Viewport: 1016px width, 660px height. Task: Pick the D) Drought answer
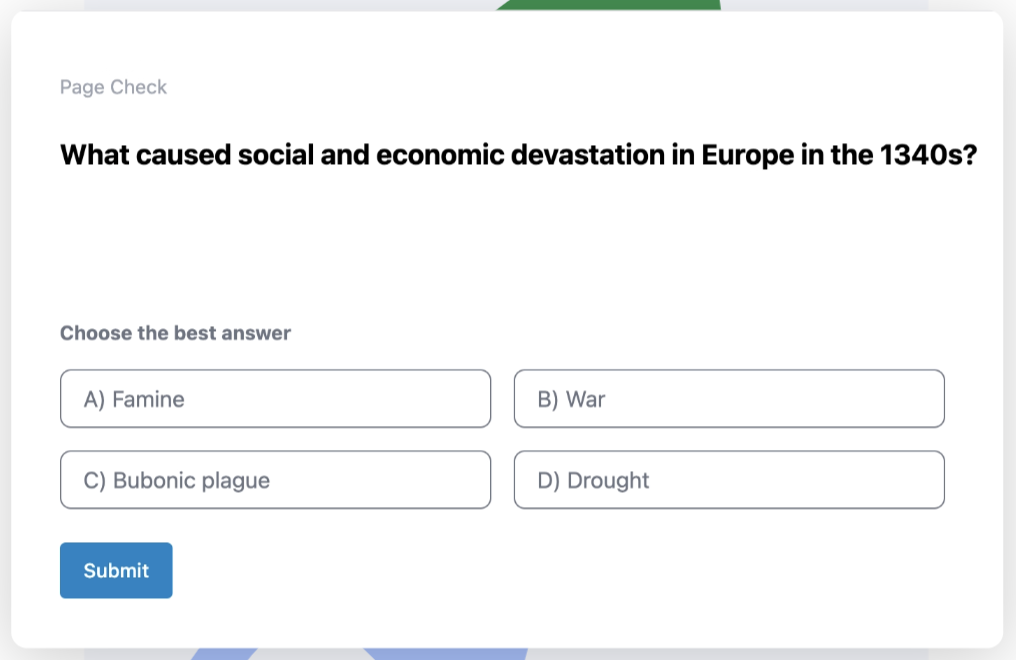pos(729,480)
